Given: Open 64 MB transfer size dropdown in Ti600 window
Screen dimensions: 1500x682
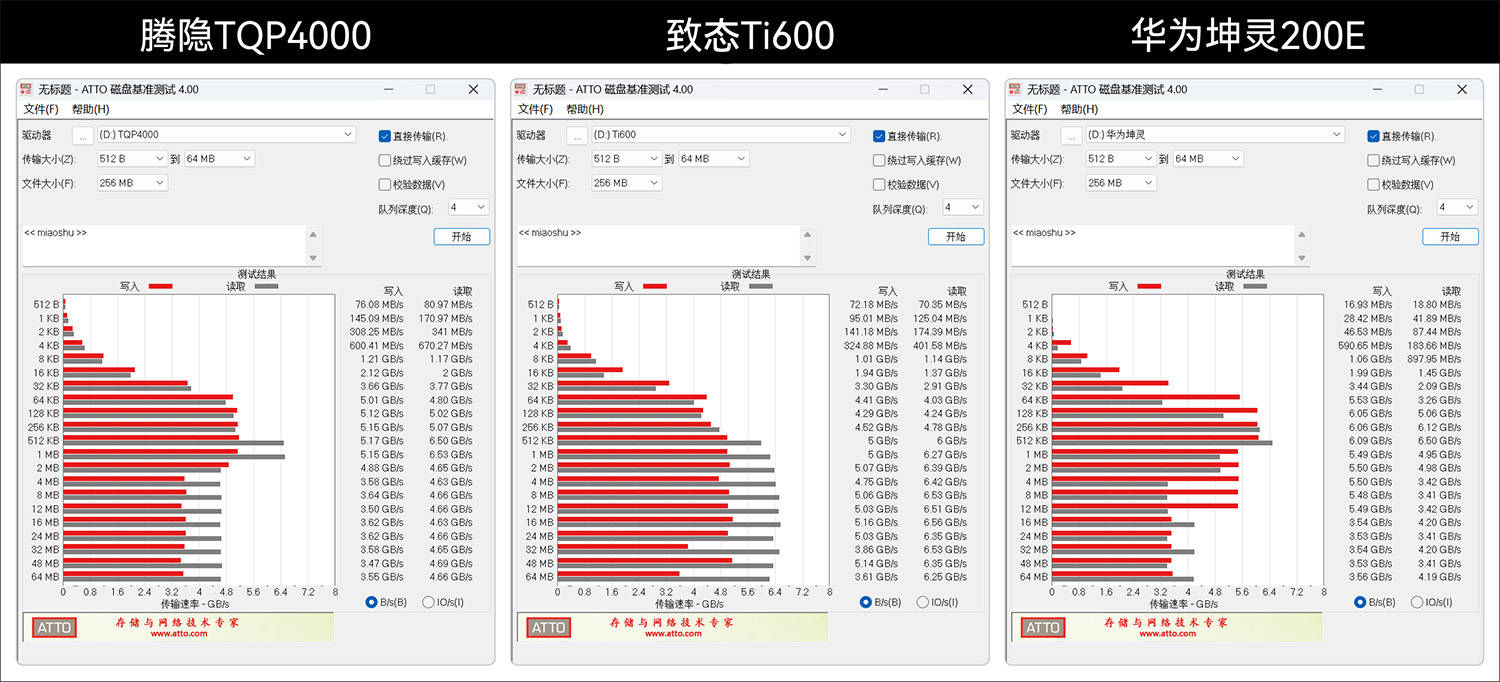Looking at the screenshot, I should click(x=713, y=158).
